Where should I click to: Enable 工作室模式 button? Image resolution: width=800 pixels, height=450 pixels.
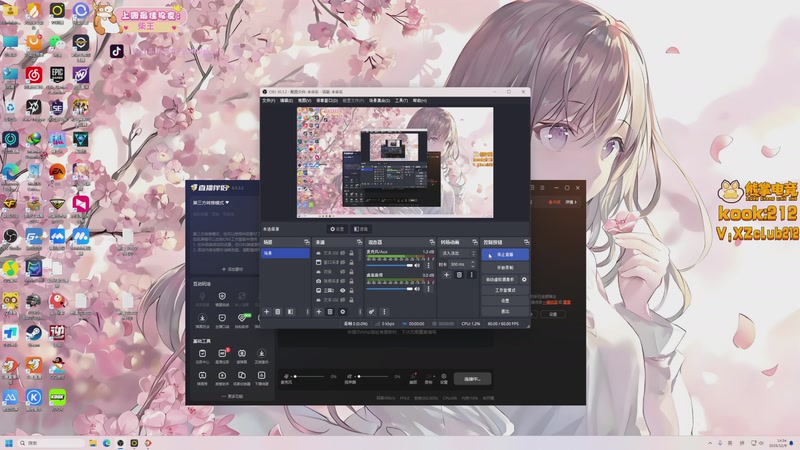click(505, 290)
